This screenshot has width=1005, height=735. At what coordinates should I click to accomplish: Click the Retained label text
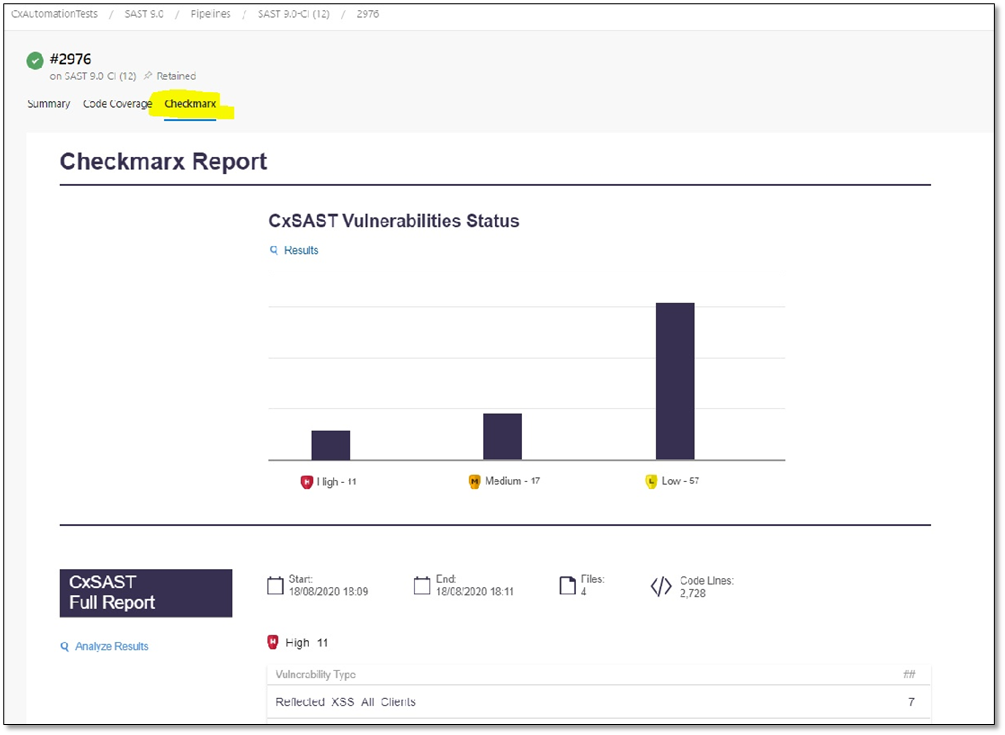pyautogui.click(x=176, y=76)
